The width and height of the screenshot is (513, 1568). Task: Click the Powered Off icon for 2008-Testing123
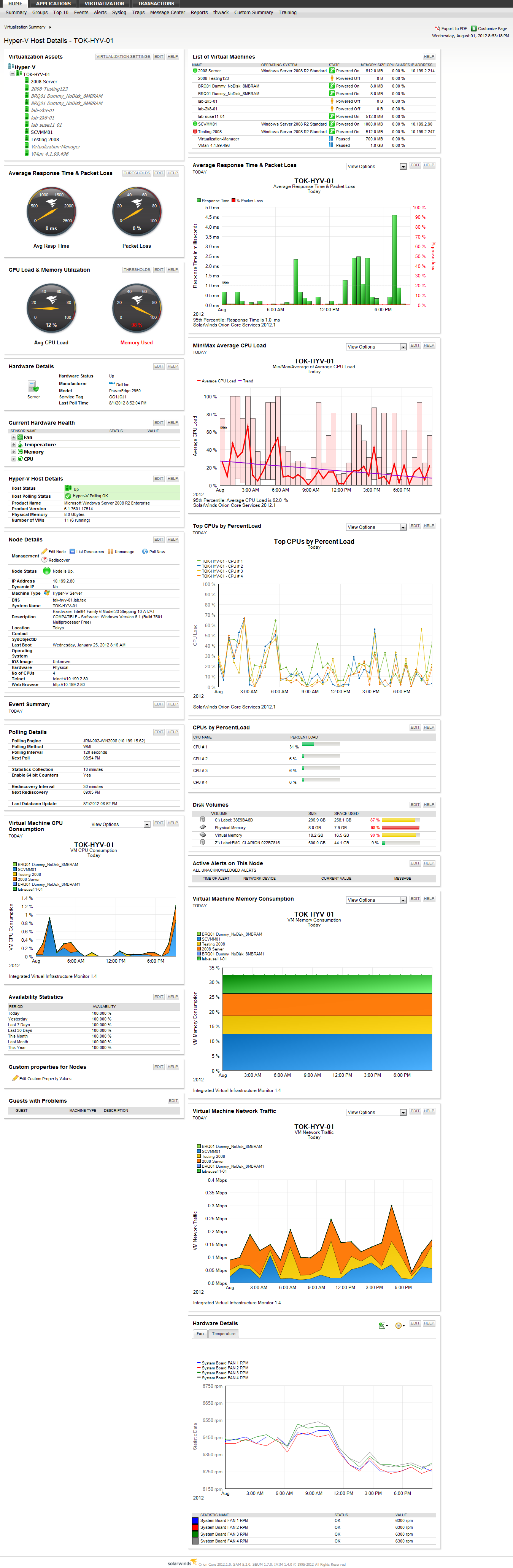[332, 78]
